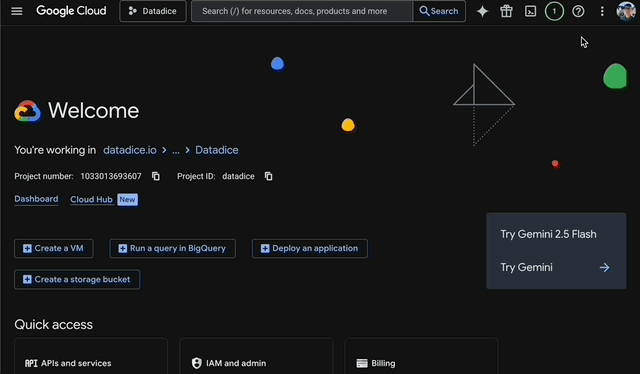Image resolution: width=640 pixels, height=374 pixels.
Task: Open the main navigation hamburger menu
Action: [17, 11]
